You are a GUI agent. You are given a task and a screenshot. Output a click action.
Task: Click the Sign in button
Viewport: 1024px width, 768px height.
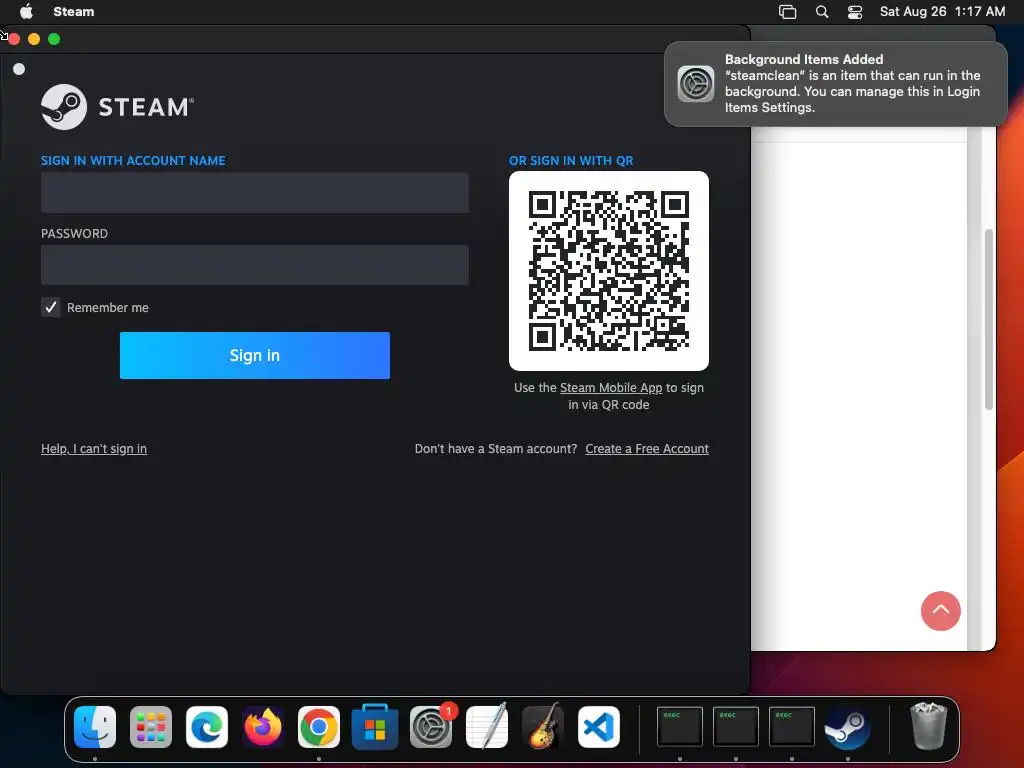pyautogui.click(x=255, y=355)
